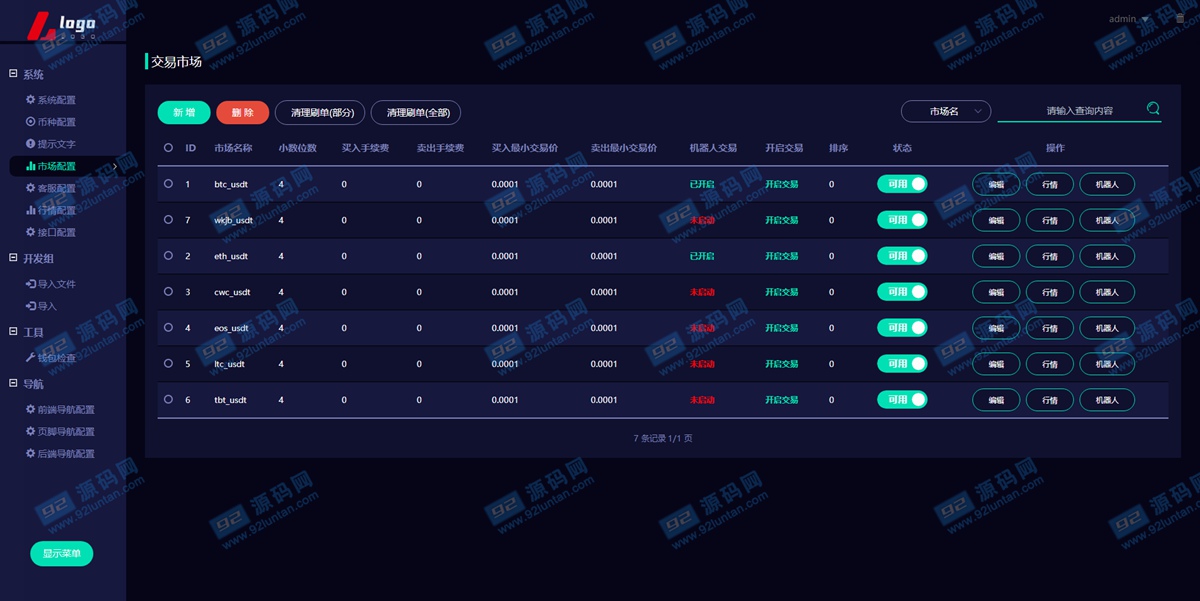Viewport: 1200px width, 601px height.
Task: Click the 币种配置 icon in sidebar
Action: [30, 122]
